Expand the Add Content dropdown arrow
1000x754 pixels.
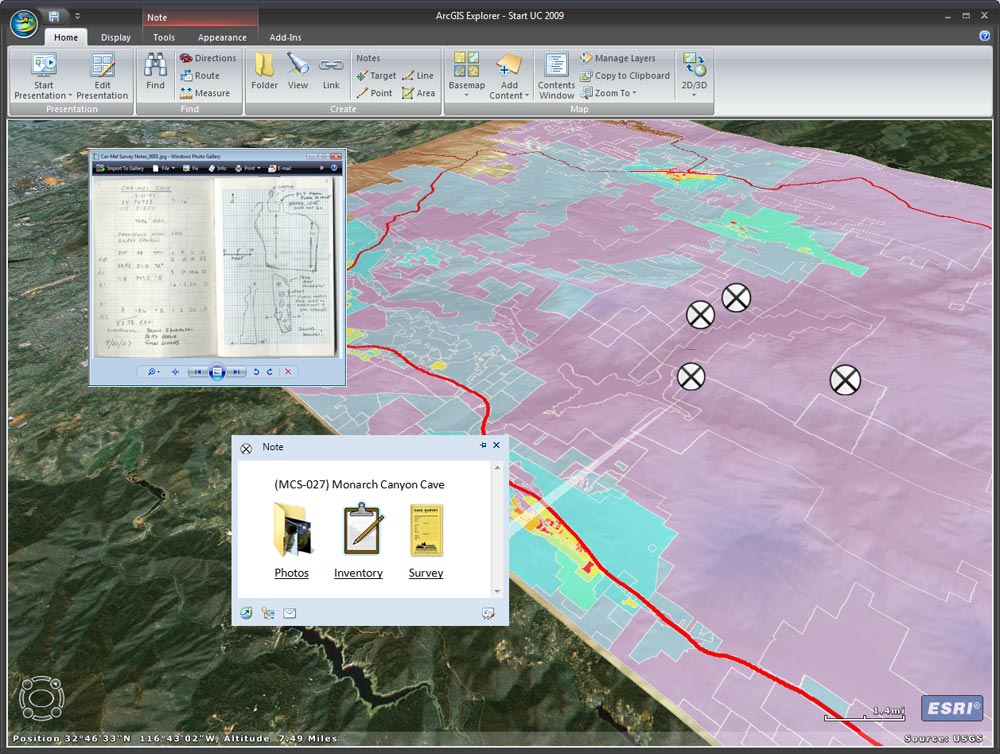[x=527, y=96]
